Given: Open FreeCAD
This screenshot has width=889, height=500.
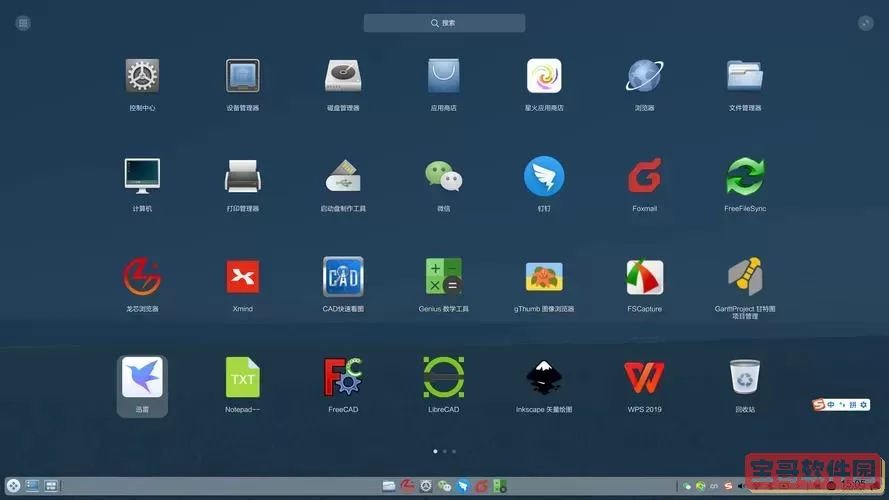Looking at the screenshot, I should click(343, 377).
